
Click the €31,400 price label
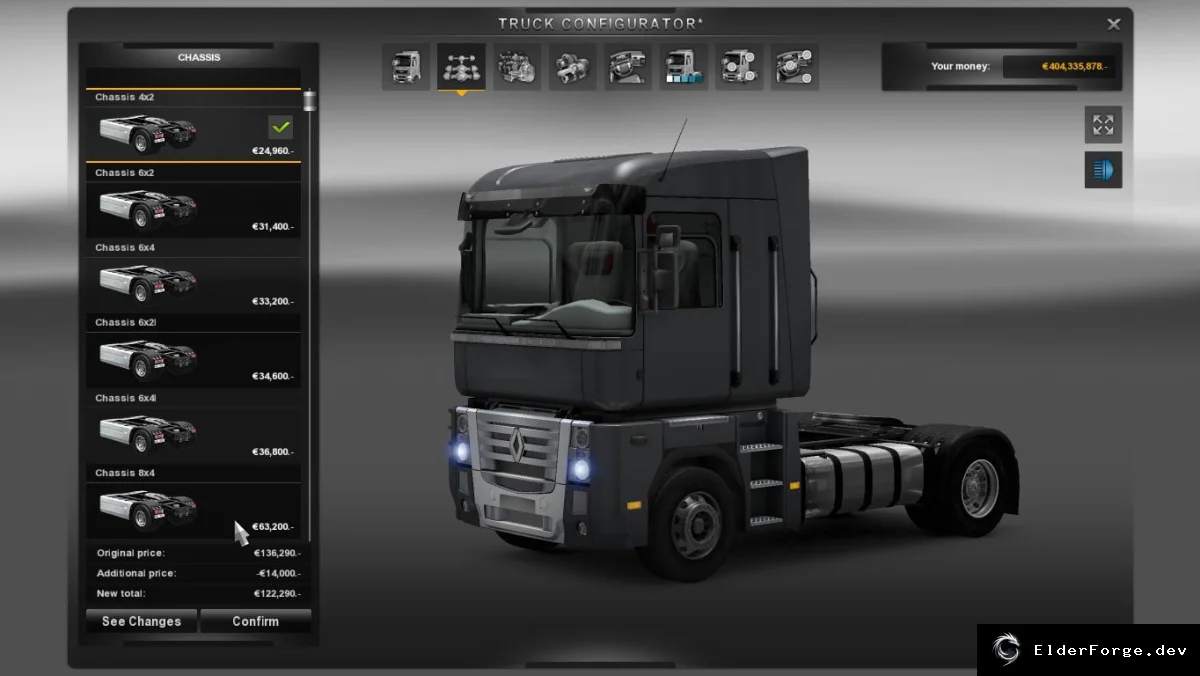pyautogui.click(x=273, y=227)
